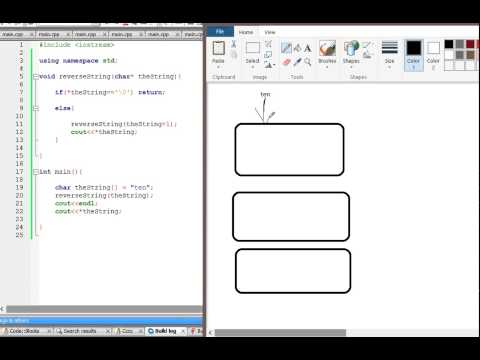480x360 pixels.
Task: Close the Build log tab
Action: click(x=183, y=331)
